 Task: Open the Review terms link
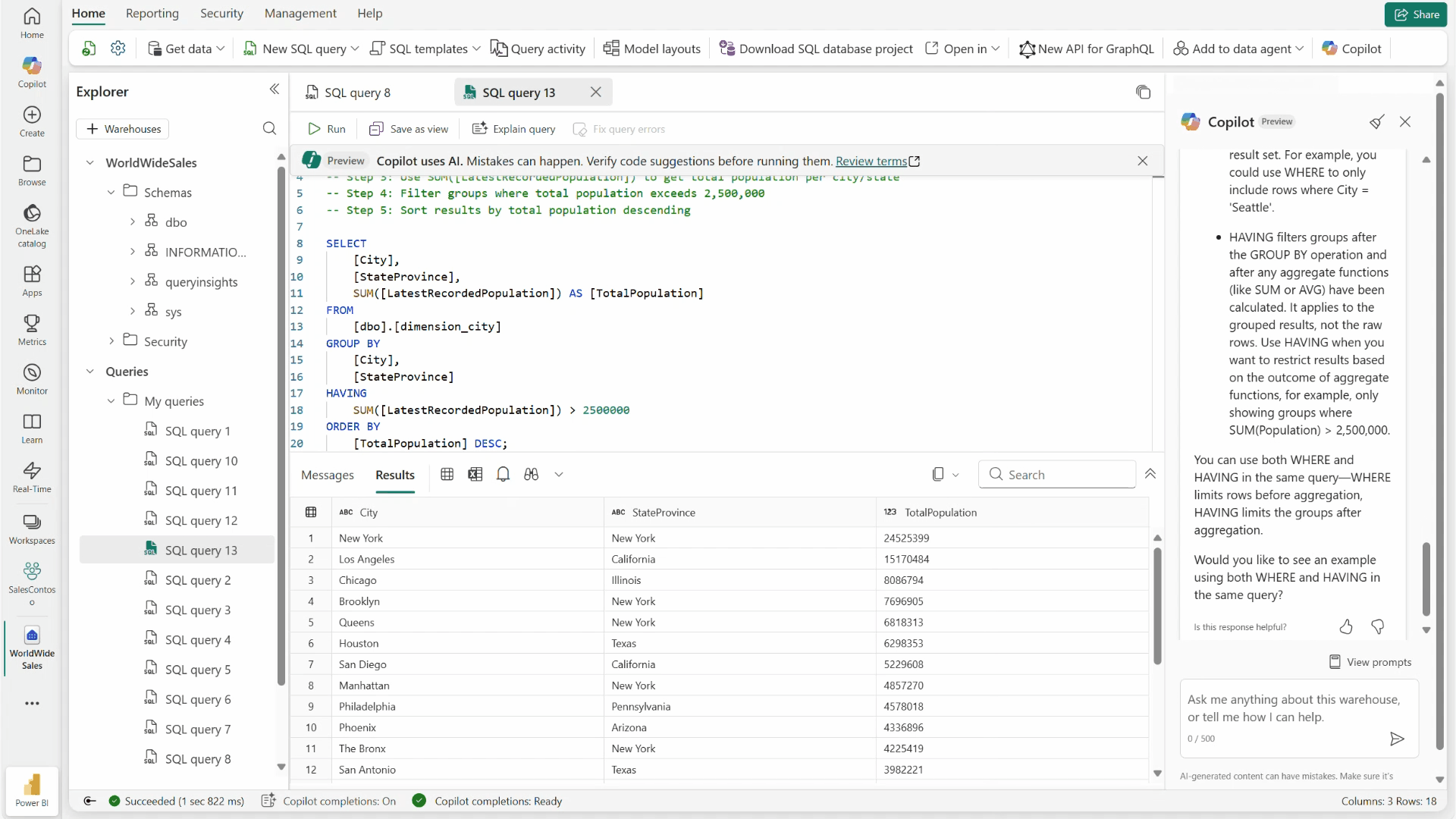click(x=871, y=161)
